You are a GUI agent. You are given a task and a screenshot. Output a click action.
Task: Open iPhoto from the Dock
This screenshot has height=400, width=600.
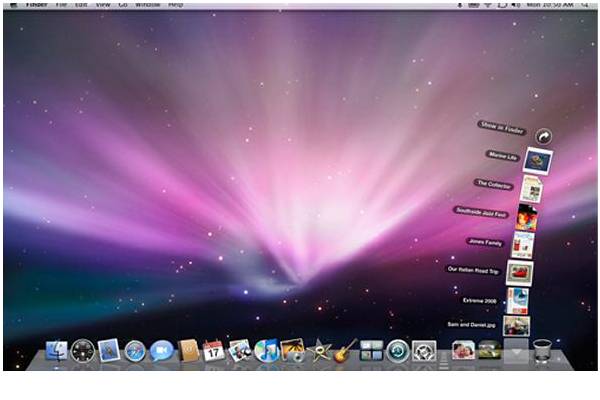point(293,350)
